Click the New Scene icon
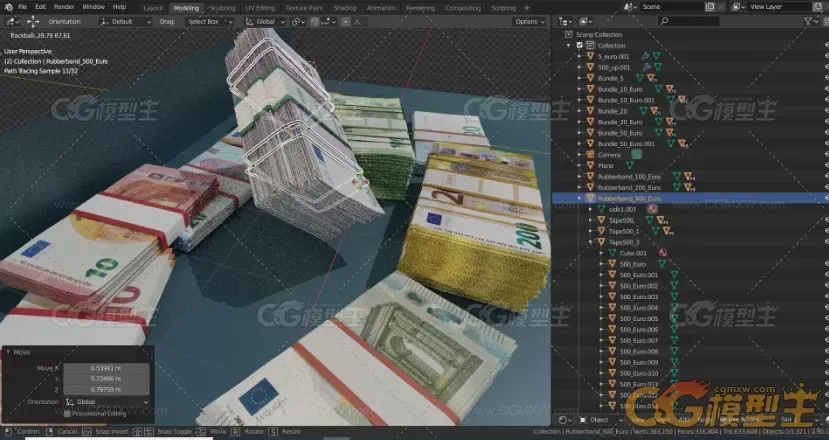829x440 pixels. coord(710,7)
